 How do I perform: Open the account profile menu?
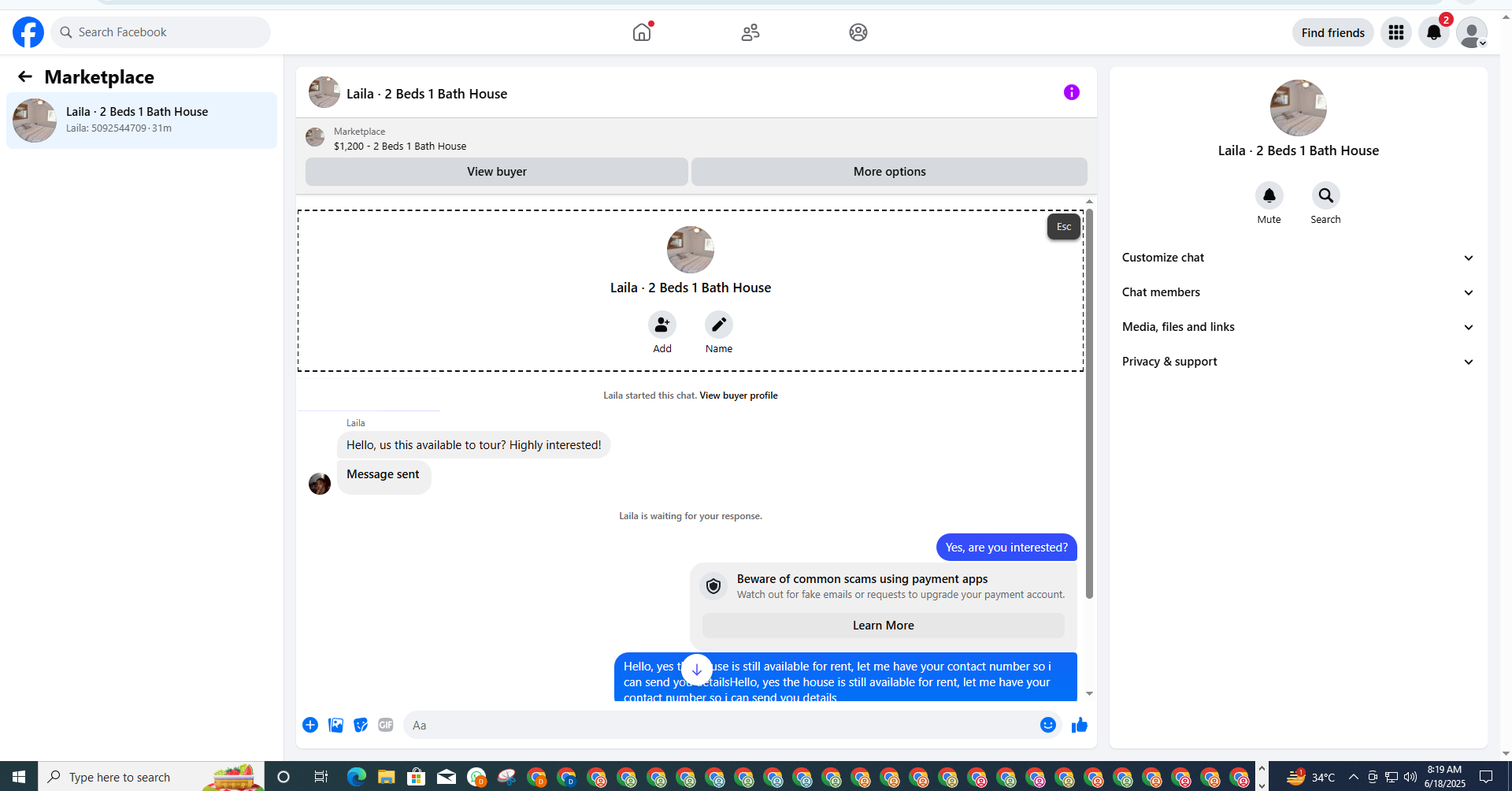pos(1472,32)
